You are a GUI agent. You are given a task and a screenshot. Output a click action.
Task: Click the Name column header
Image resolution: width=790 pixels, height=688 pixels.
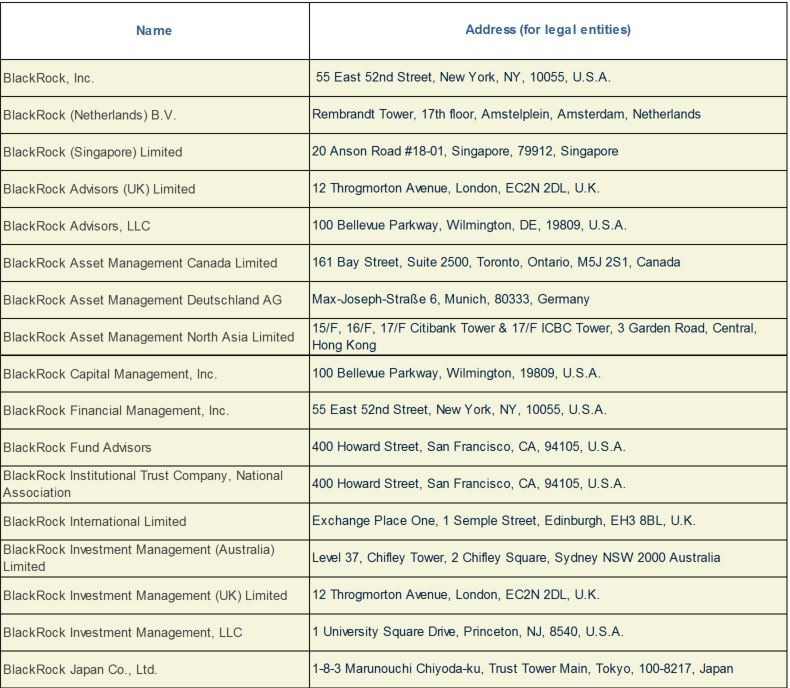(x=154, y=30)
